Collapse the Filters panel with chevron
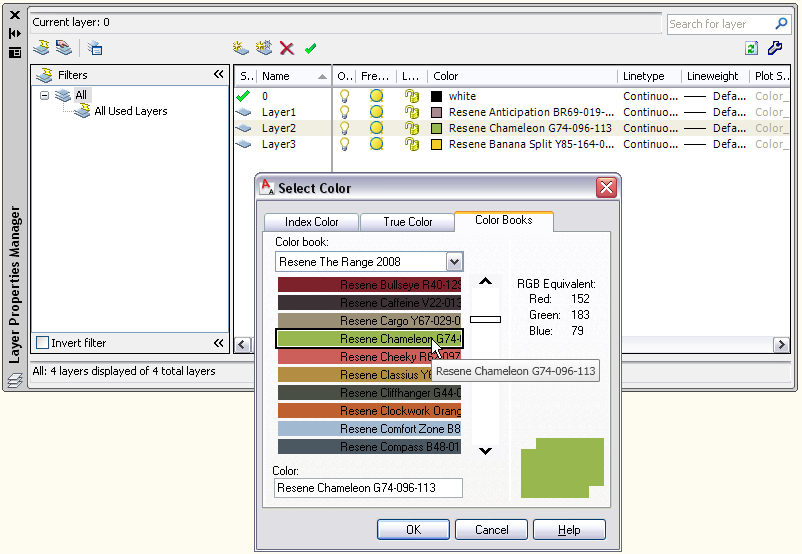802x554 pixels. pos(219,75)
